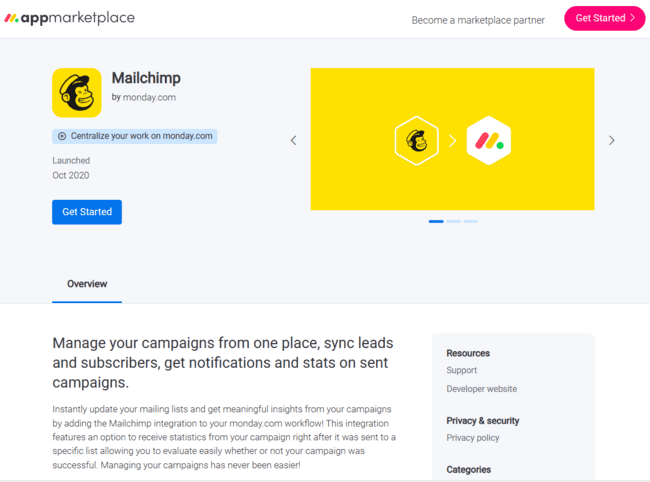Click the Mailchimp hexagon logo in banner
This screenshot has height=482, width=650.
[x=417, y=140]
